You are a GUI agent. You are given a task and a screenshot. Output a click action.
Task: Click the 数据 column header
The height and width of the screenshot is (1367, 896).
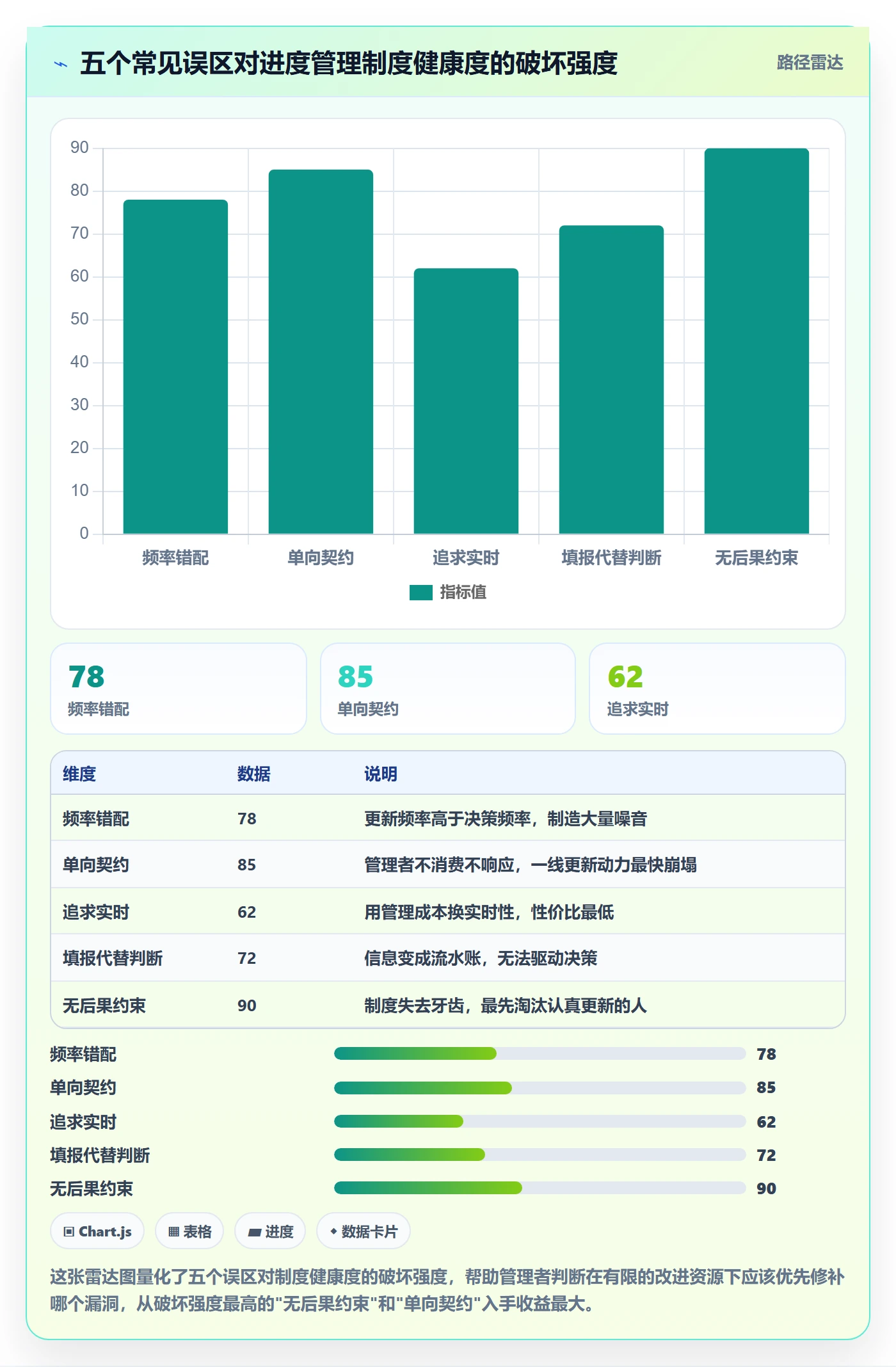(254, 774)
